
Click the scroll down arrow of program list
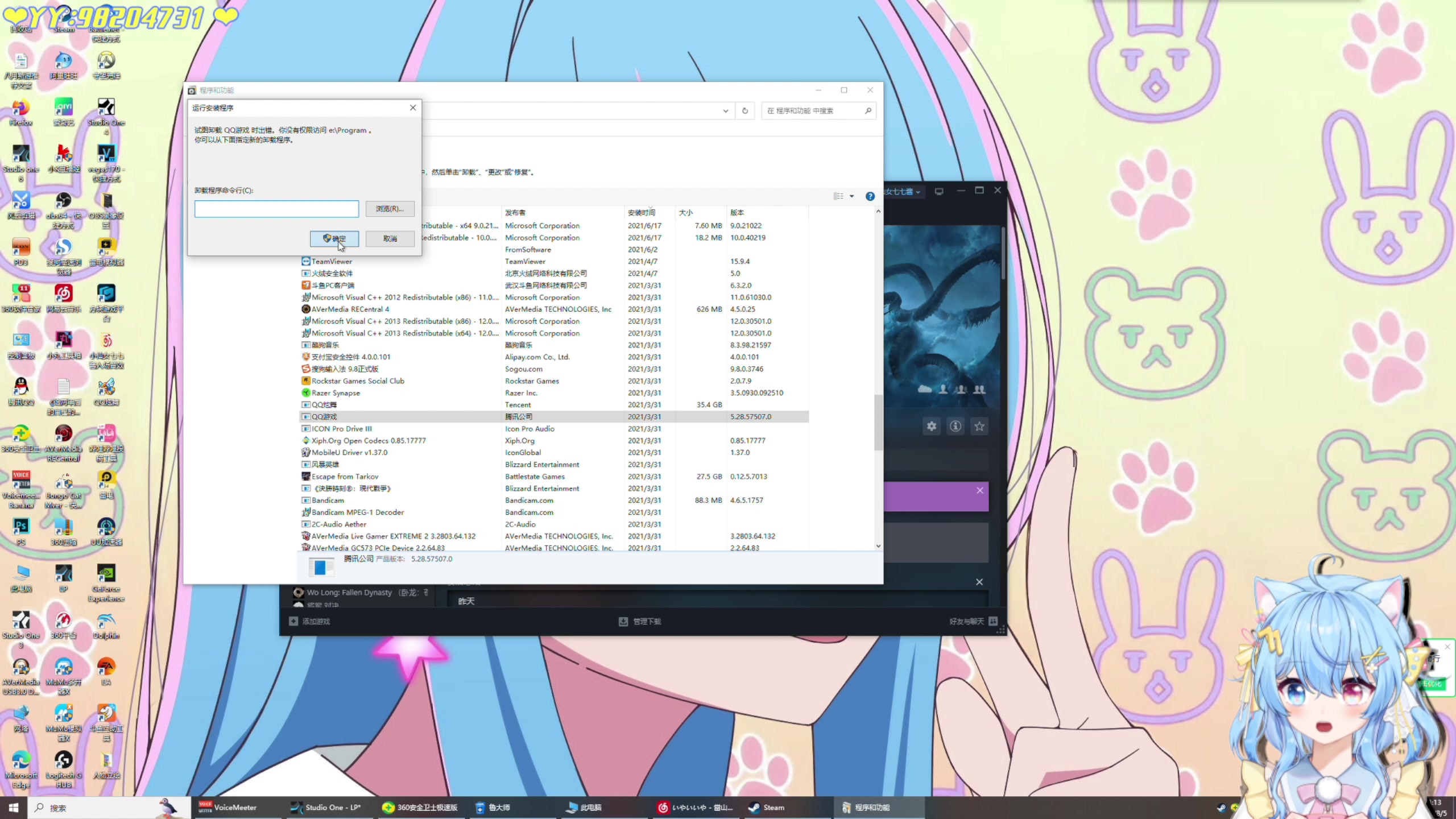(878, 546)
